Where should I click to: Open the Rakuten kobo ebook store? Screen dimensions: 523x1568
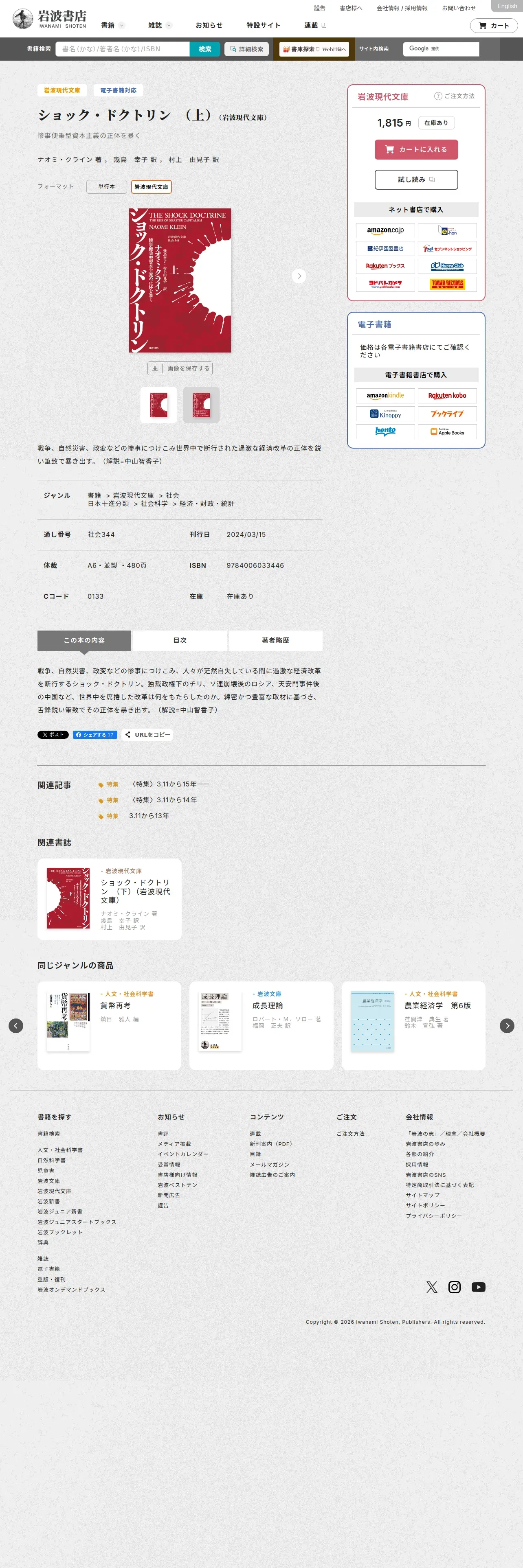point(447,396)
